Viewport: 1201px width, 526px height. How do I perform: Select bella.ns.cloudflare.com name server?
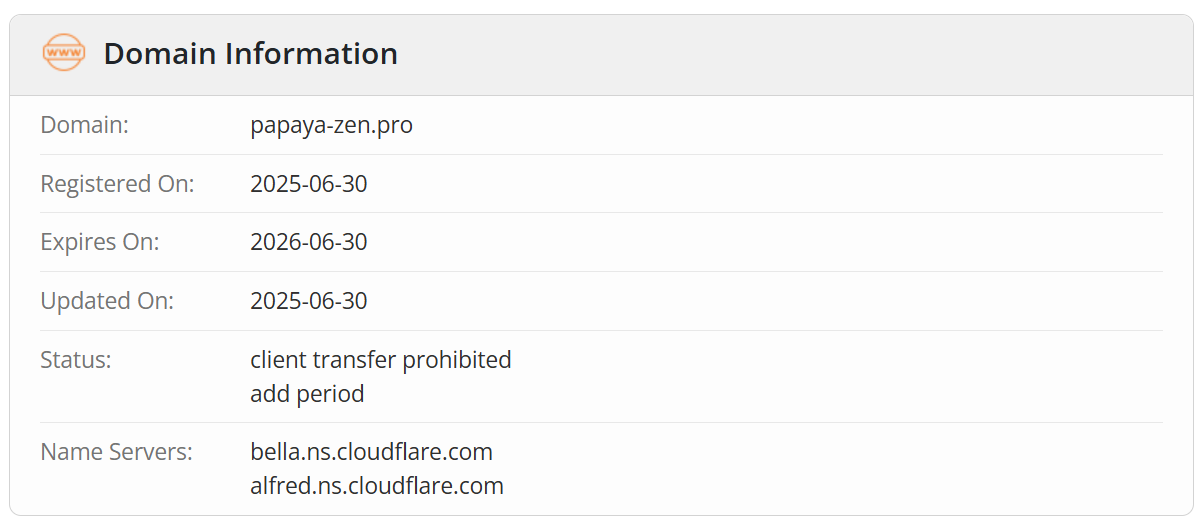(x=372, y=452)
